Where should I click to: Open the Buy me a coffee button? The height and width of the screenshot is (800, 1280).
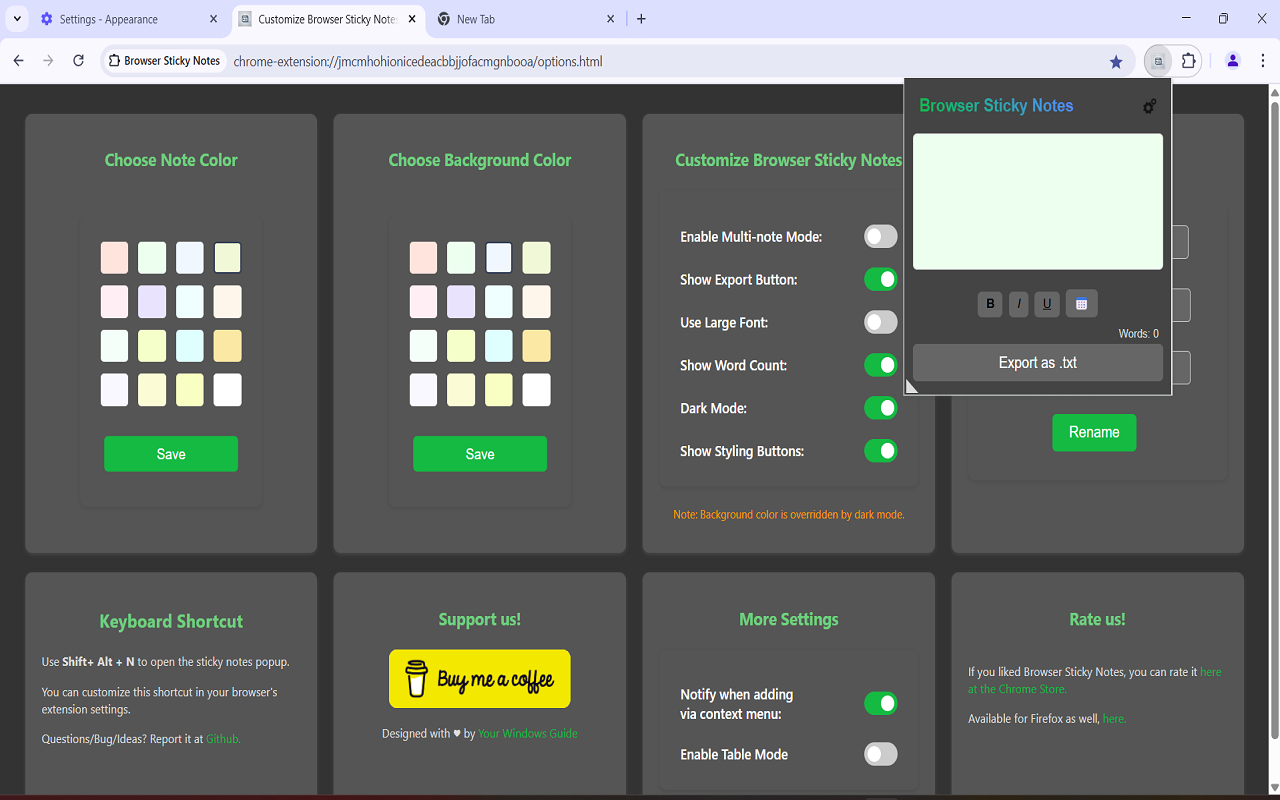pyautogui.click(x=480, y=679)
